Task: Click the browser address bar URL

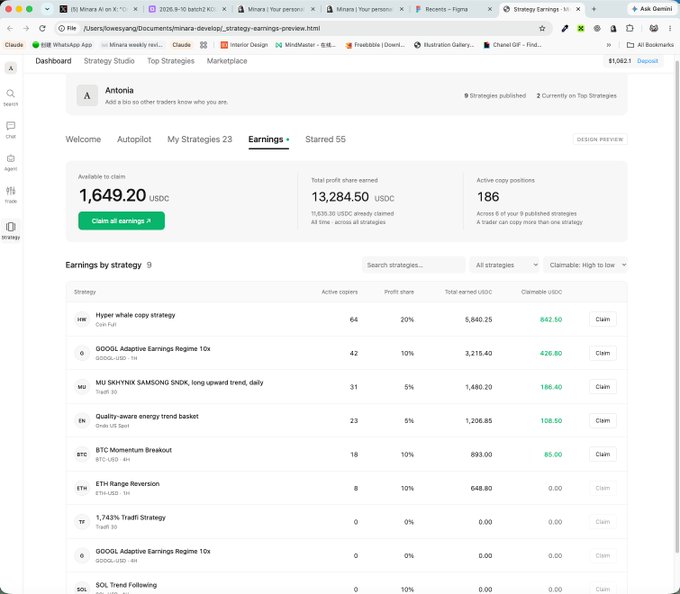Action: coord(202,28)
